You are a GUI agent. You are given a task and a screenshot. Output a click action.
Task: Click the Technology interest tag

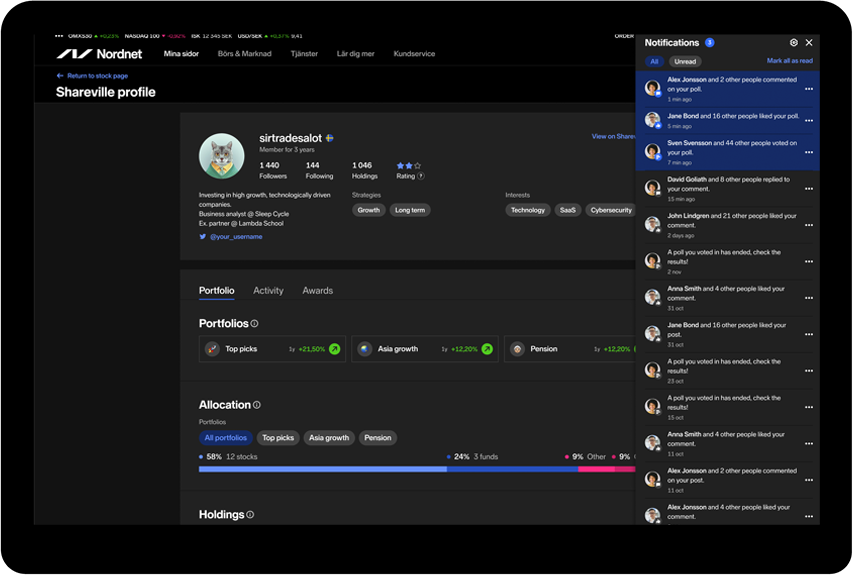coord(528,210)
